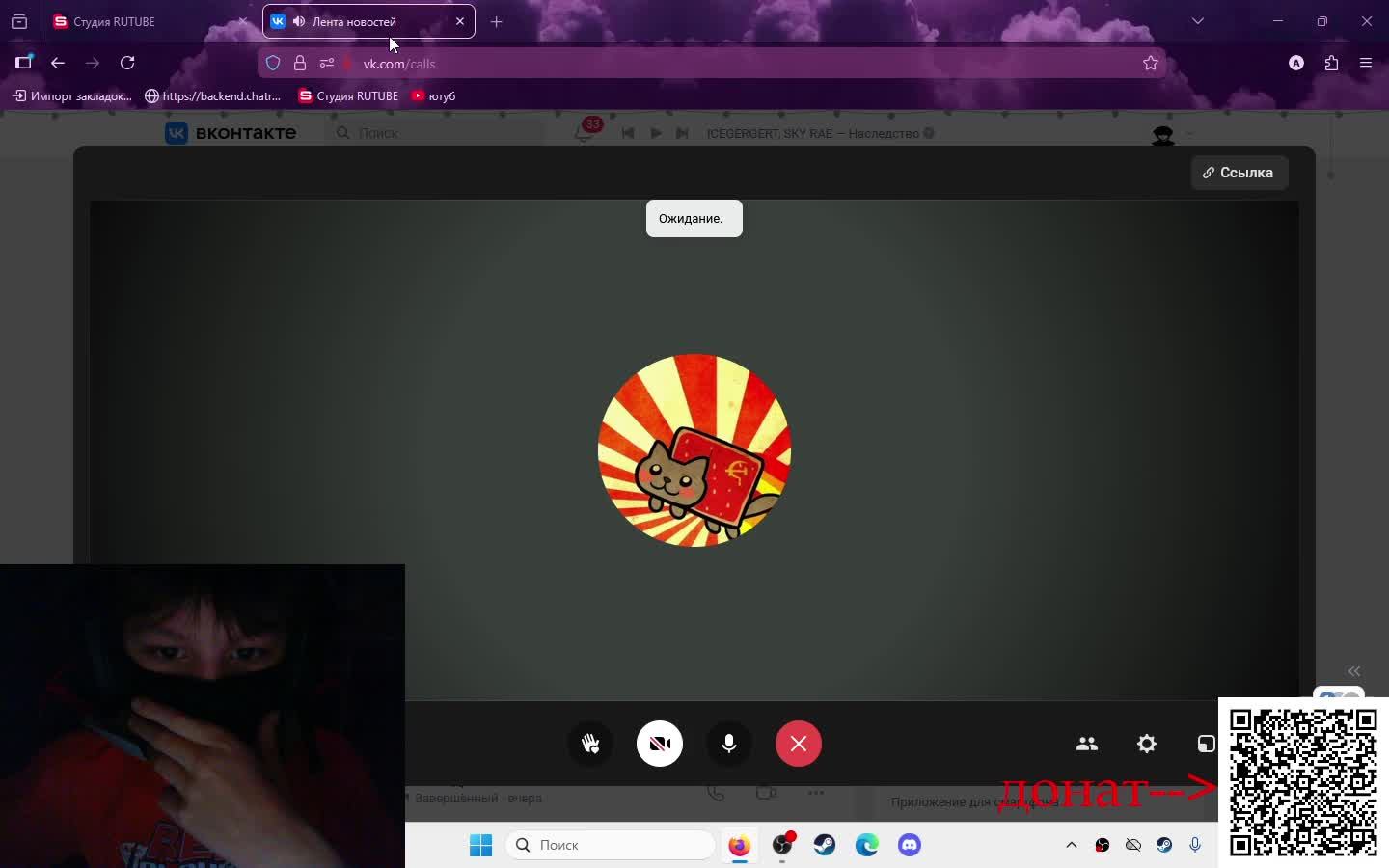
Task: Bookmark this page with the star
Action: pyautogui.click(x=1151, y=64)
